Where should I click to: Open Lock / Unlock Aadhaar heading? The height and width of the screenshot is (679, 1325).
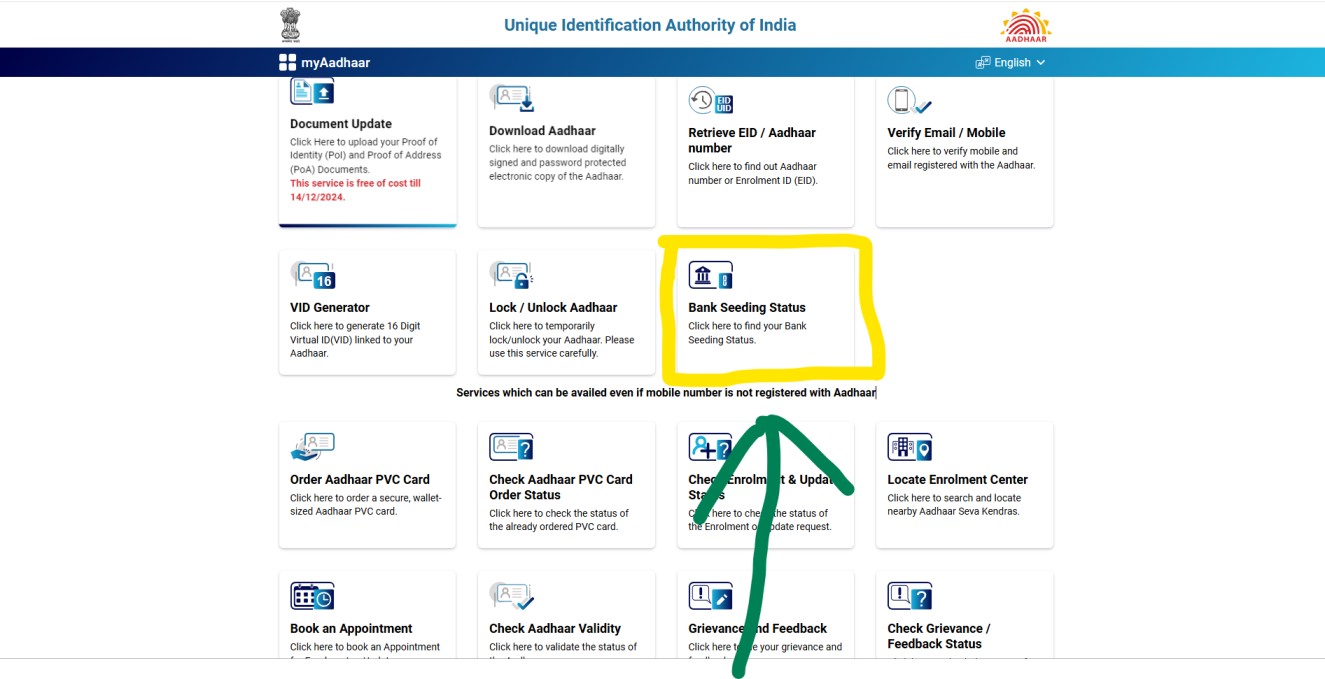[553, 308]
